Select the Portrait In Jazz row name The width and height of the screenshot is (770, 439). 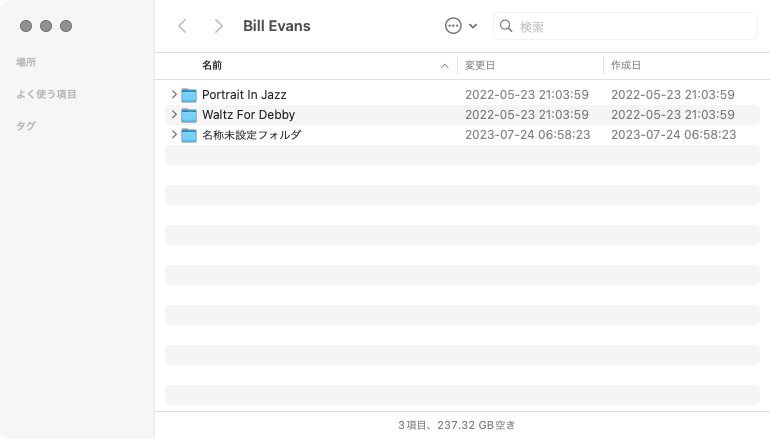[x=244, y=95]
